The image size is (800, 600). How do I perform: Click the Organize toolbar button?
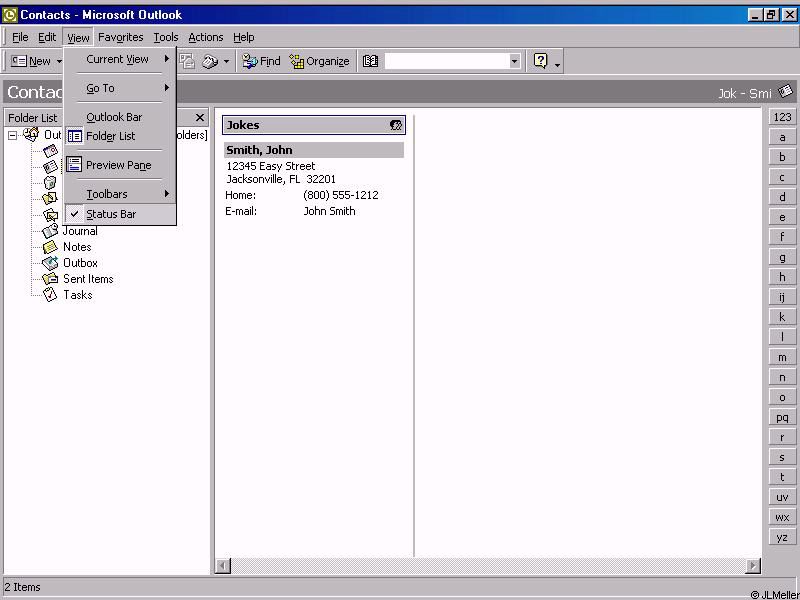point(319,62)
